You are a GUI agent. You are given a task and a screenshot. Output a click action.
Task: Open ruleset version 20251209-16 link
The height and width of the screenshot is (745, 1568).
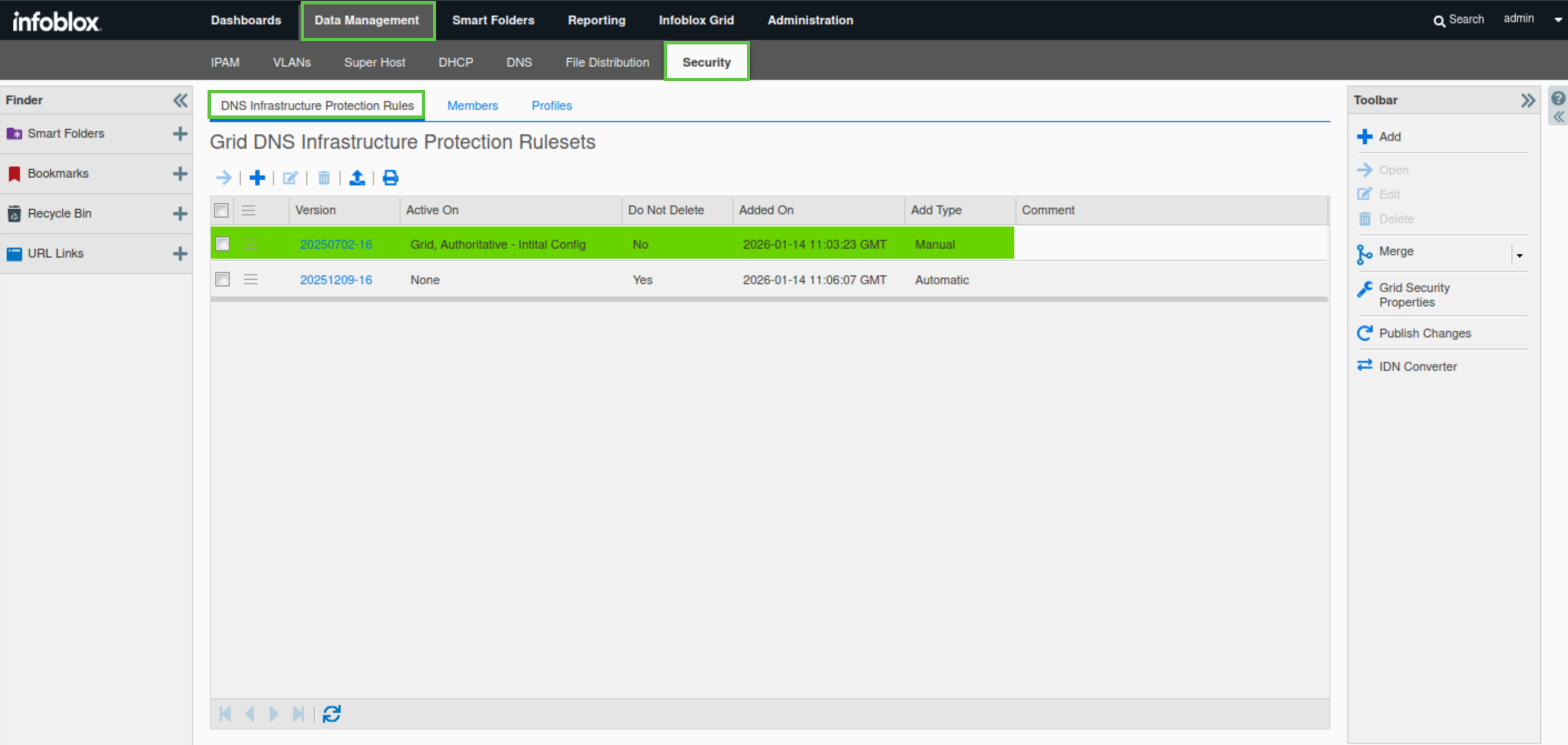pyautogui.click(x=336, y=280)
